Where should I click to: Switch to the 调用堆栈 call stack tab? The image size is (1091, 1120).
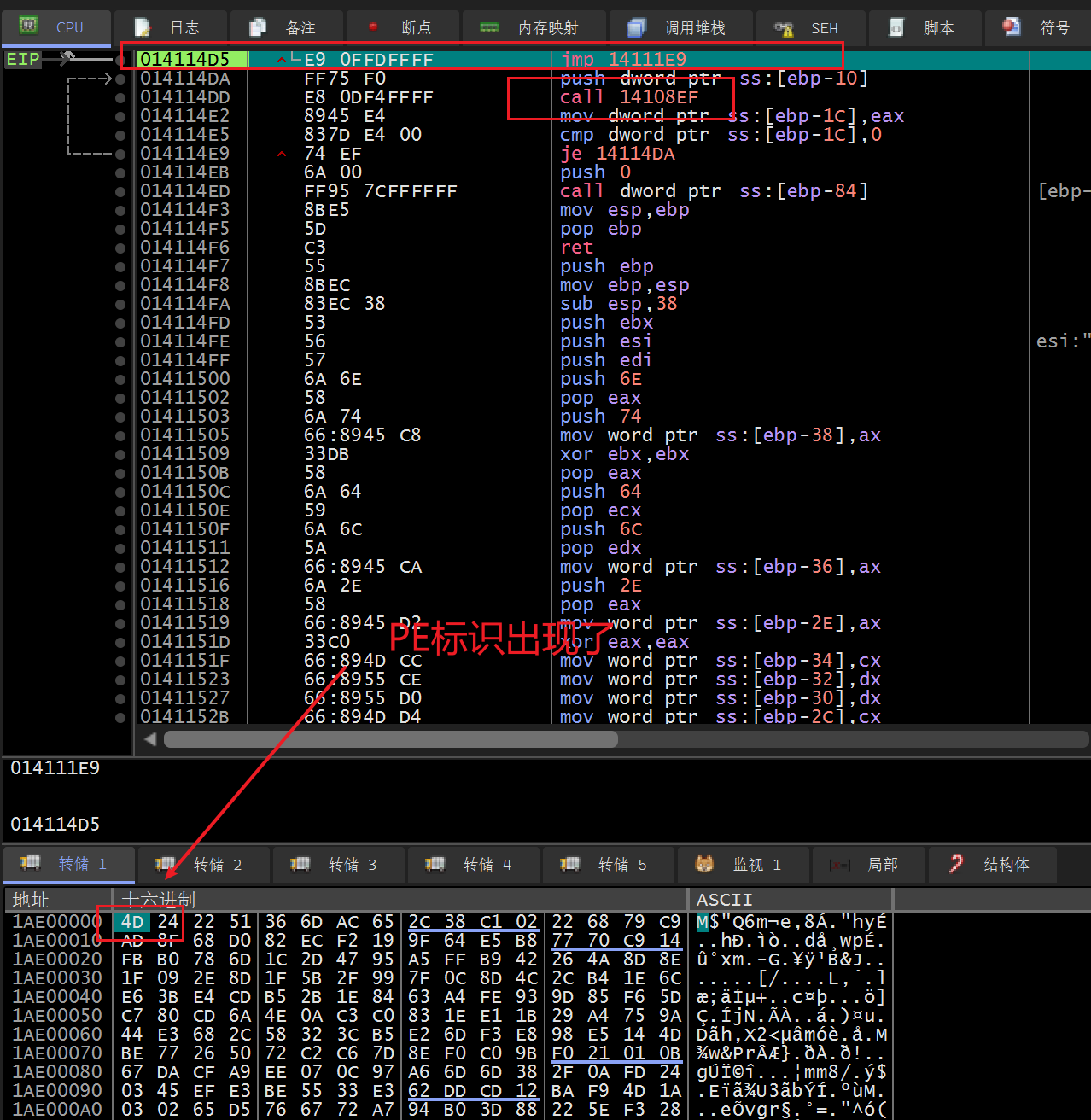tap(680, 28)
